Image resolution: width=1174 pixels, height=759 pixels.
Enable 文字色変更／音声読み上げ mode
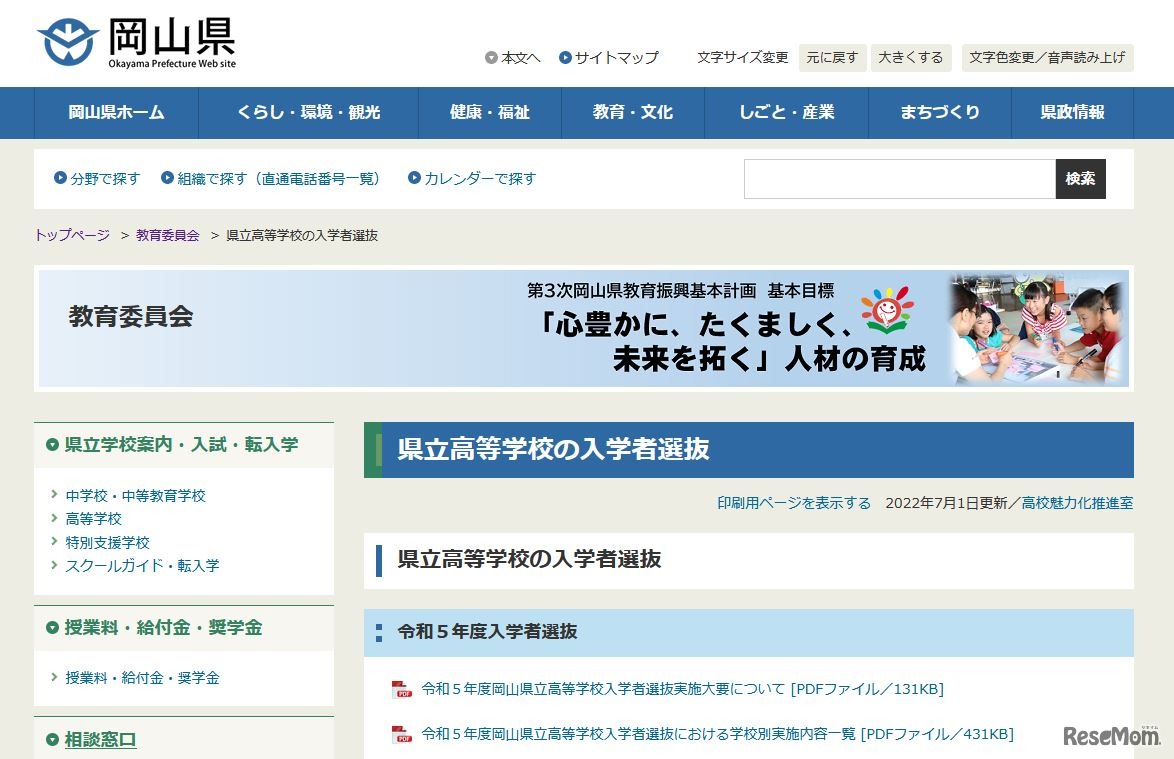pyautogui.click(x=1047, y=58)
